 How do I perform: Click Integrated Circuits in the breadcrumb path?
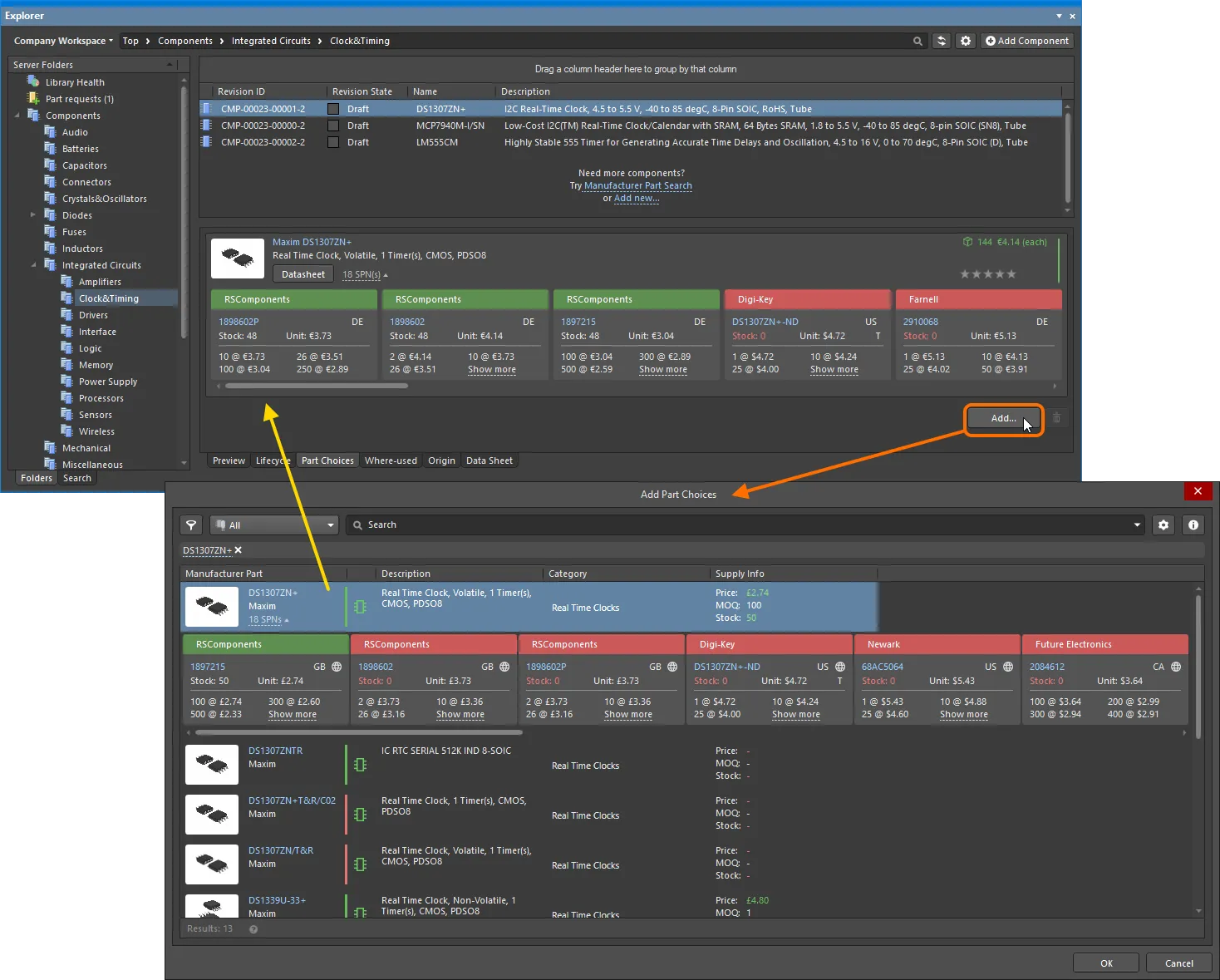[x=271, y=41]
